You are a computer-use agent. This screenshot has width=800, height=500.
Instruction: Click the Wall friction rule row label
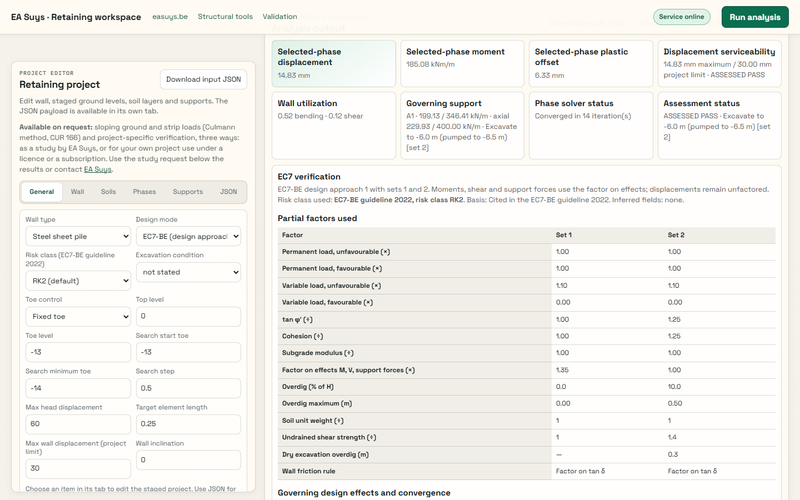coord(308,471)
